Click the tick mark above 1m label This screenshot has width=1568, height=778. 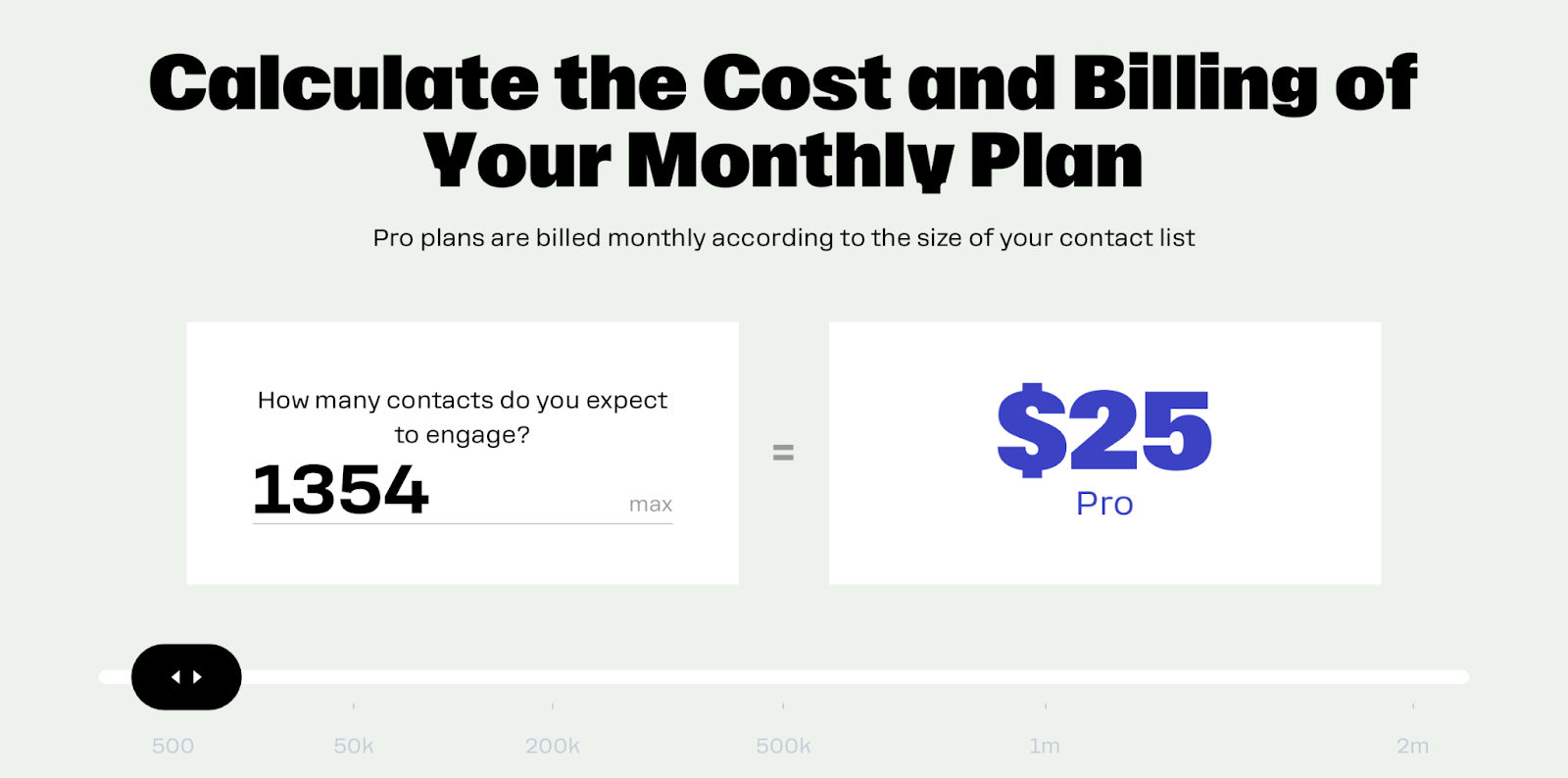click(1046, 705)
